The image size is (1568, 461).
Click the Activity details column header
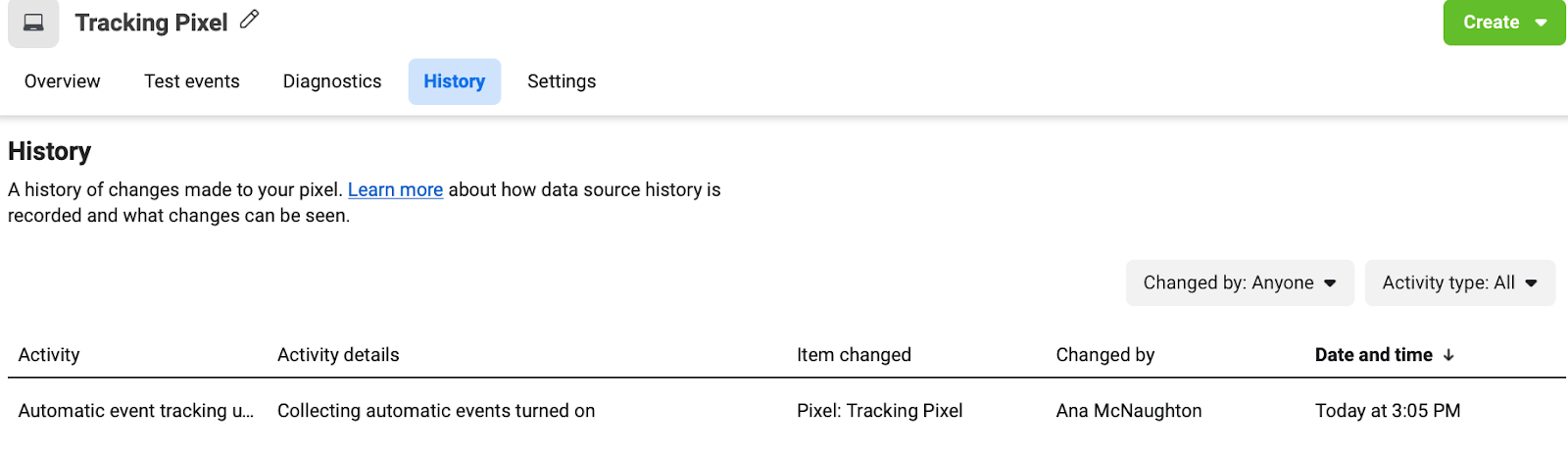[338, 355]
